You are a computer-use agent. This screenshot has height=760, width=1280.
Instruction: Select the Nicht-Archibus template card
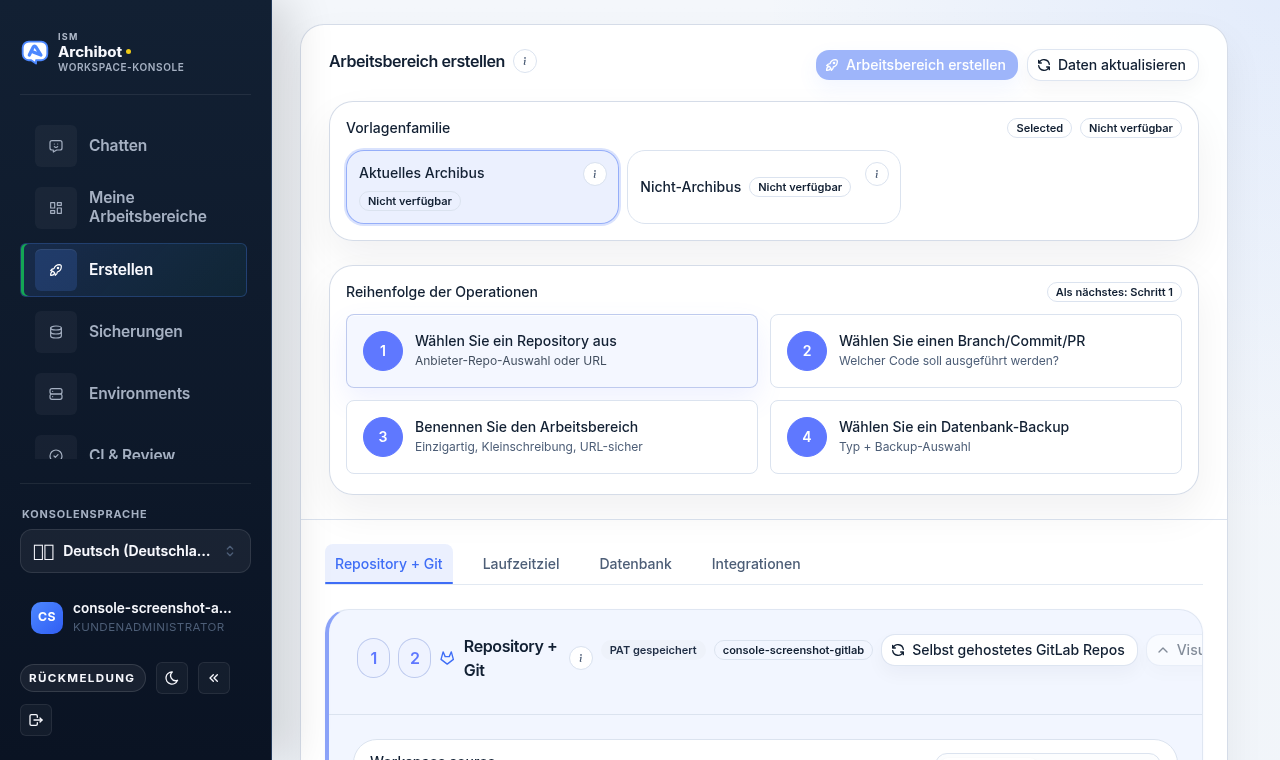pyautogui.click(x=764, y=187)
